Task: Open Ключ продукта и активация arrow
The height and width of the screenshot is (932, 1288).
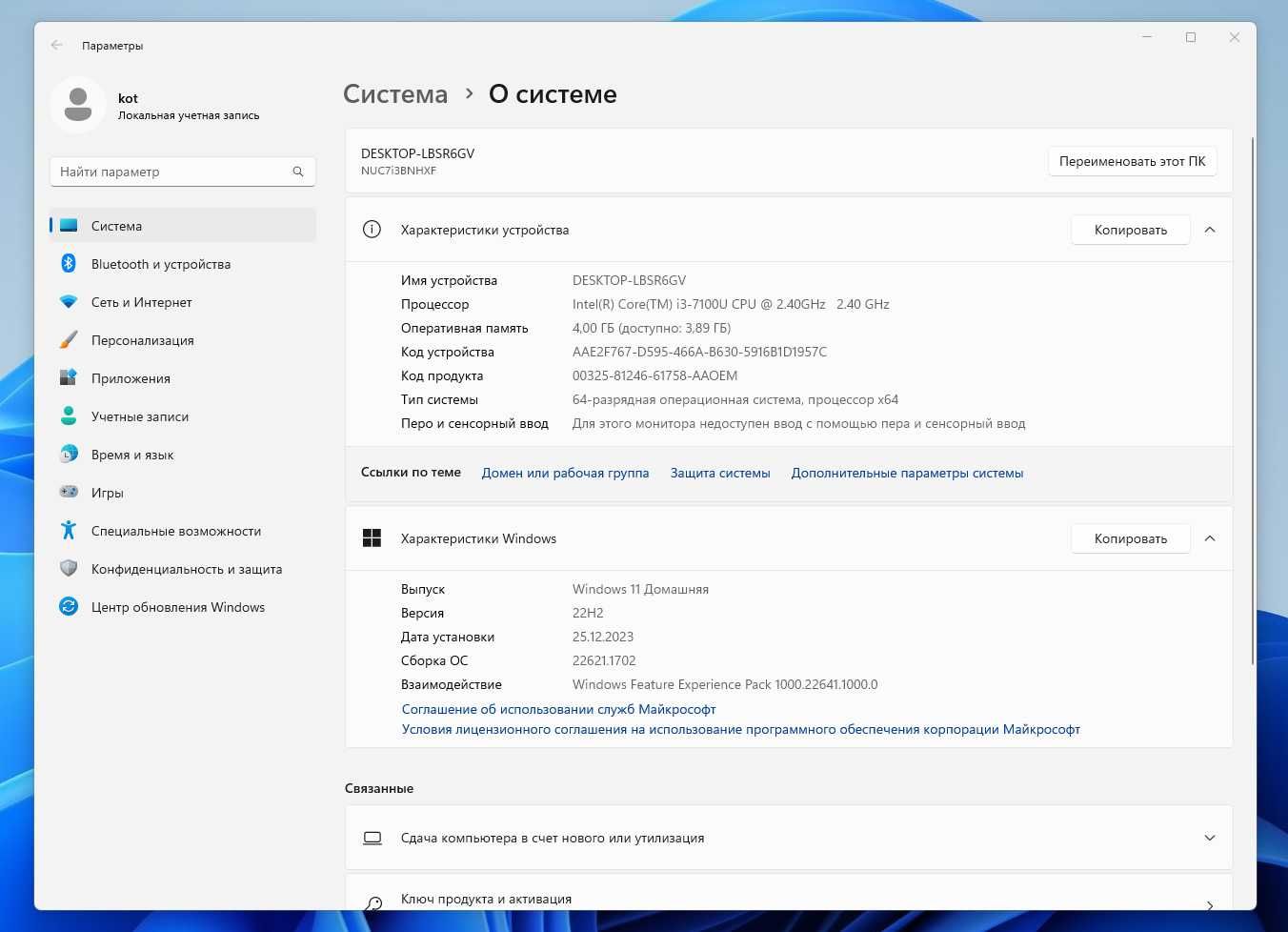Action: pyautogui.click(x=1210, y=904)
